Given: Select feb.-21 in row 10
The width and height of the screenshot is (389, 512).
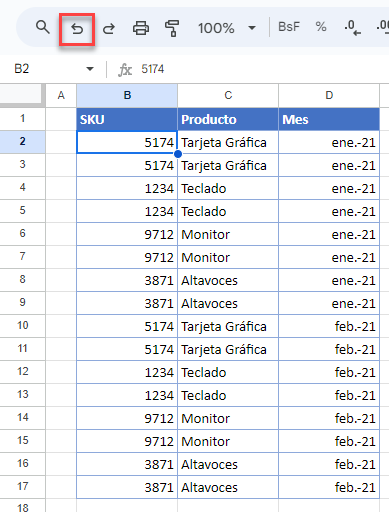Looking at the screenshot, I should (x=329, y=326).
